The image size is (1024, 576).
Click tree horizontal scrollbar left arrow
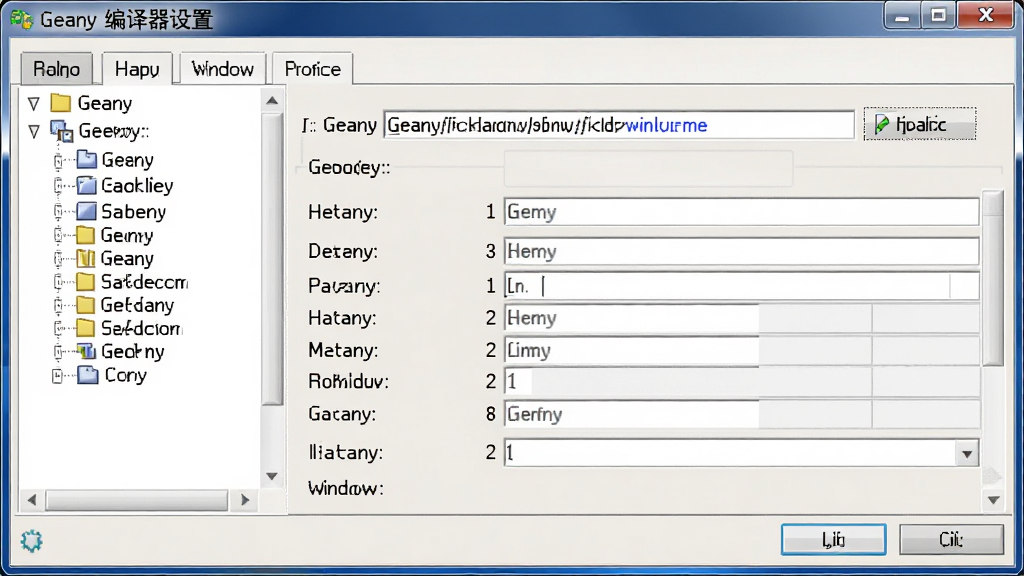[x=32, y=500]
